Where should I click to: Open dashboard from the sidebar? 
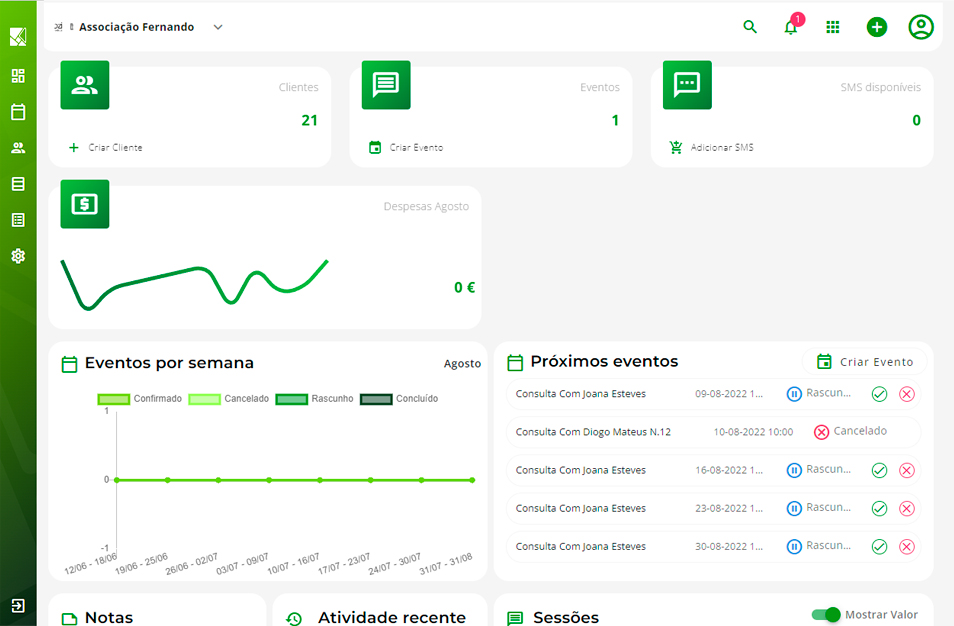tap(18, 76)
